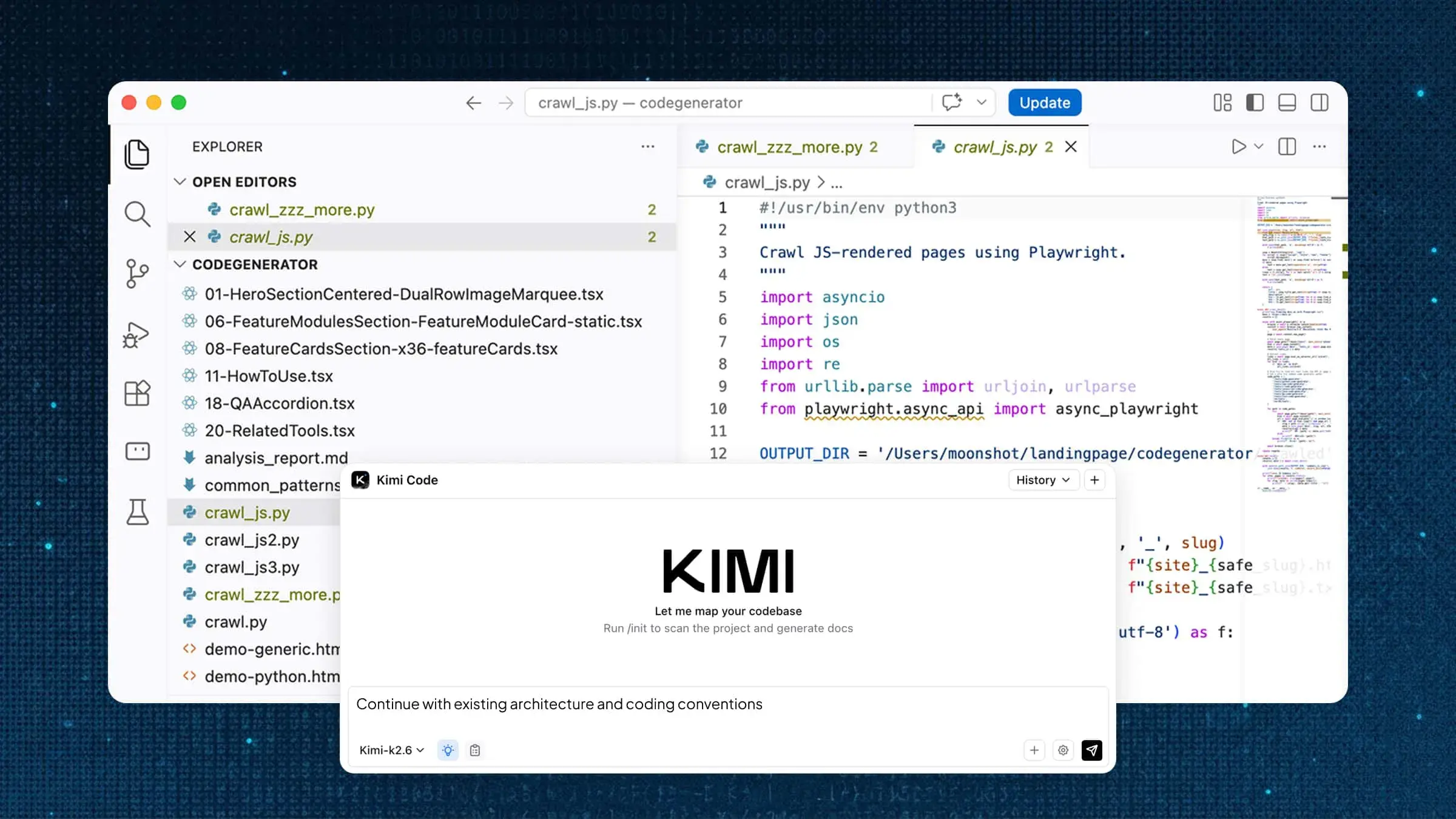The width and height of the screenshot is (1456, 819).
Task: Toggle the primary side bar
Action: click(1255, 103)
